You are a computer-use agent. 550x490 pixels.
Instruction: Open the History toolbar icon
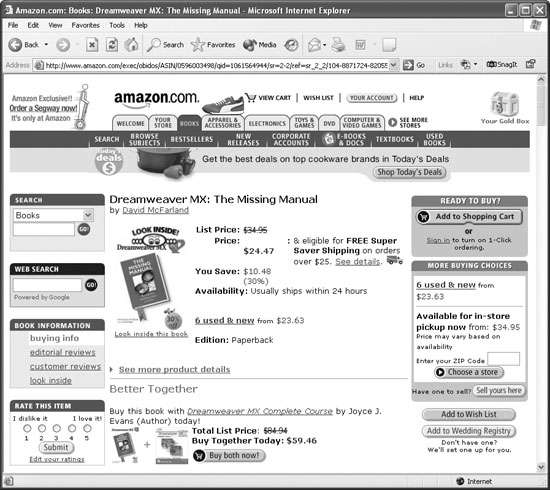(x=291, y=45)
